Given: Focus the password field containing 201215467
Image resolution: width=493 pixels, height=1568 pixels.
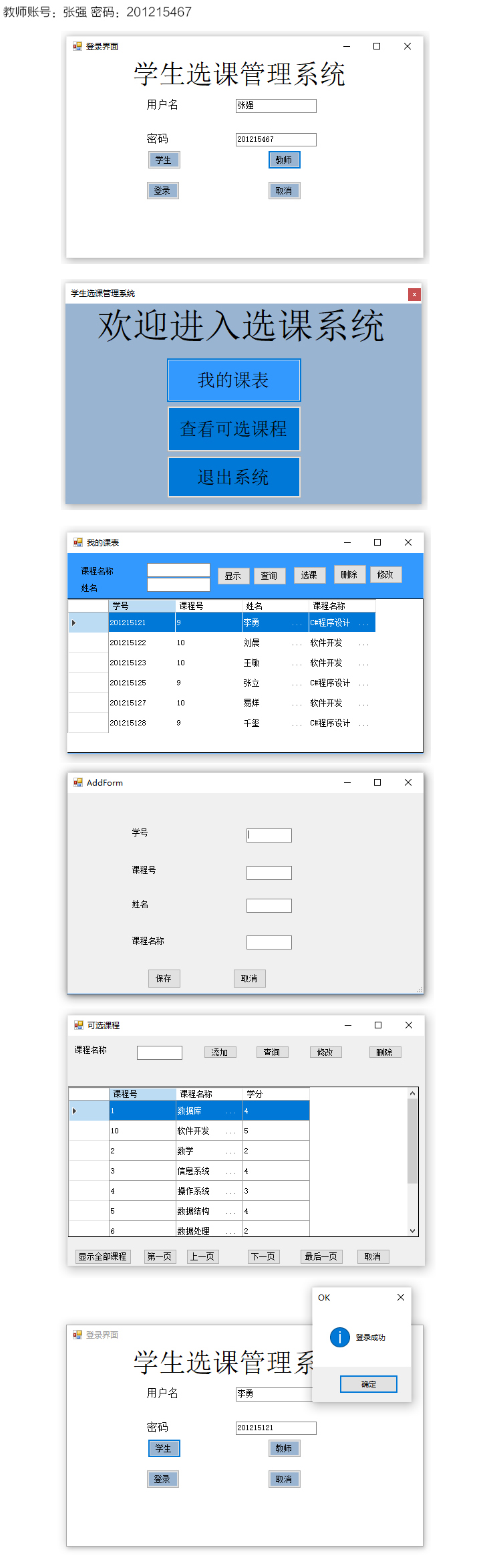Looking at the screenshot, I should [x=276, y=139].
